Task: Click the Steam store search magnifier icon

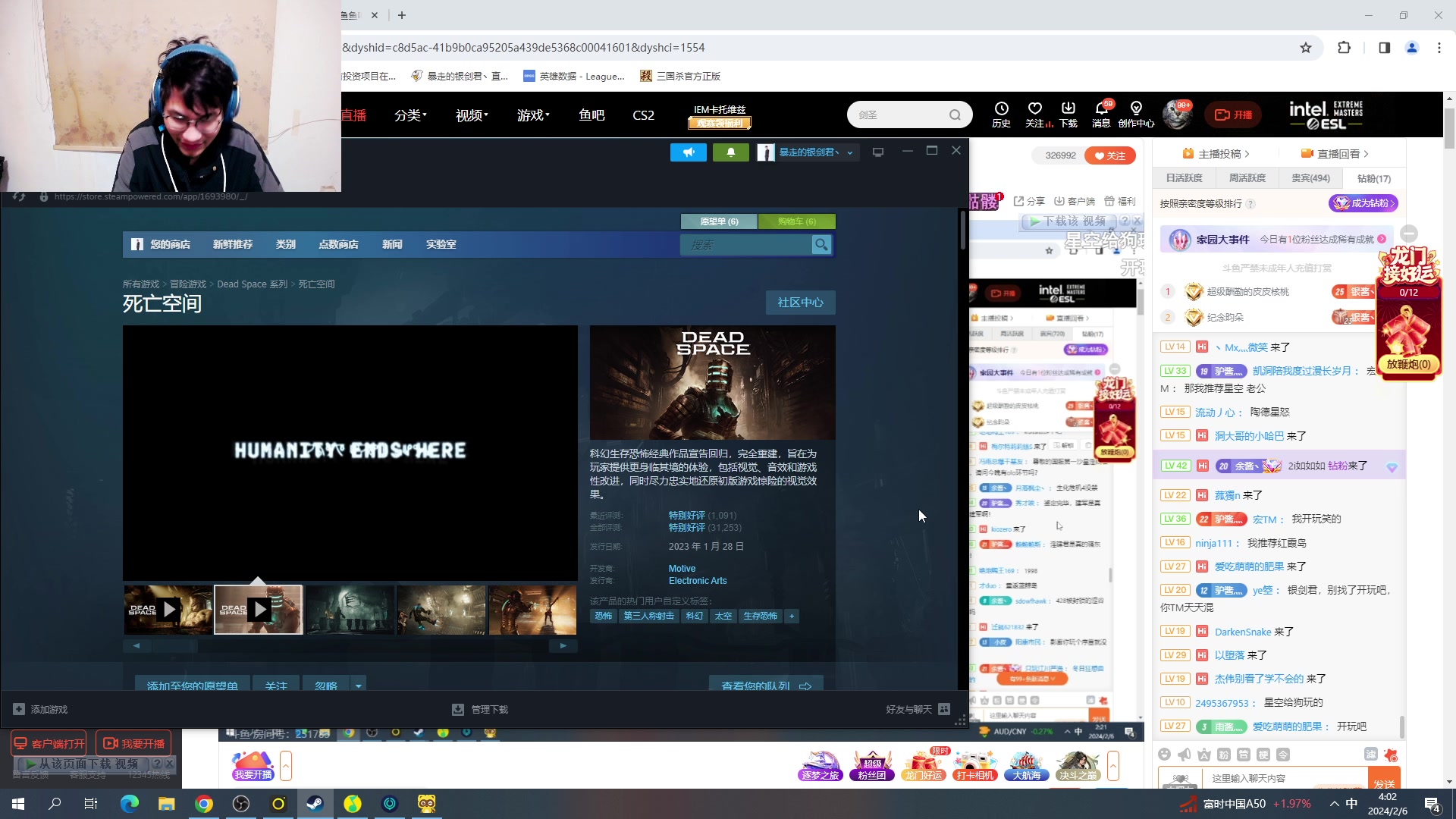Action: 821,245
